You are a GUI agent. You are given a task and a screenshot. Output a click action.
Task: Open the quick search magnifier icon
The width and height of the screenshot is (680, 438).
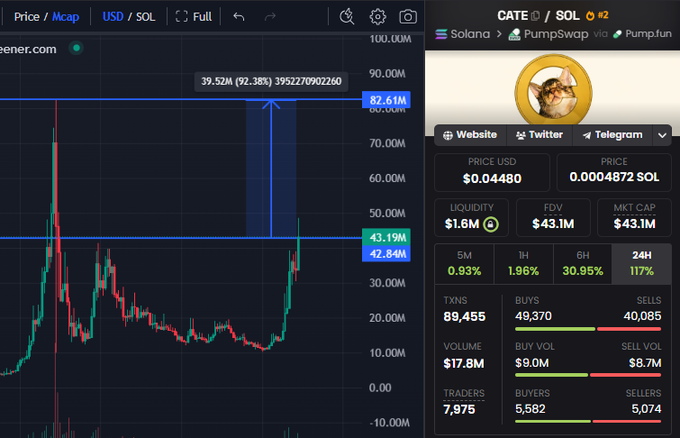coord(347,17)
